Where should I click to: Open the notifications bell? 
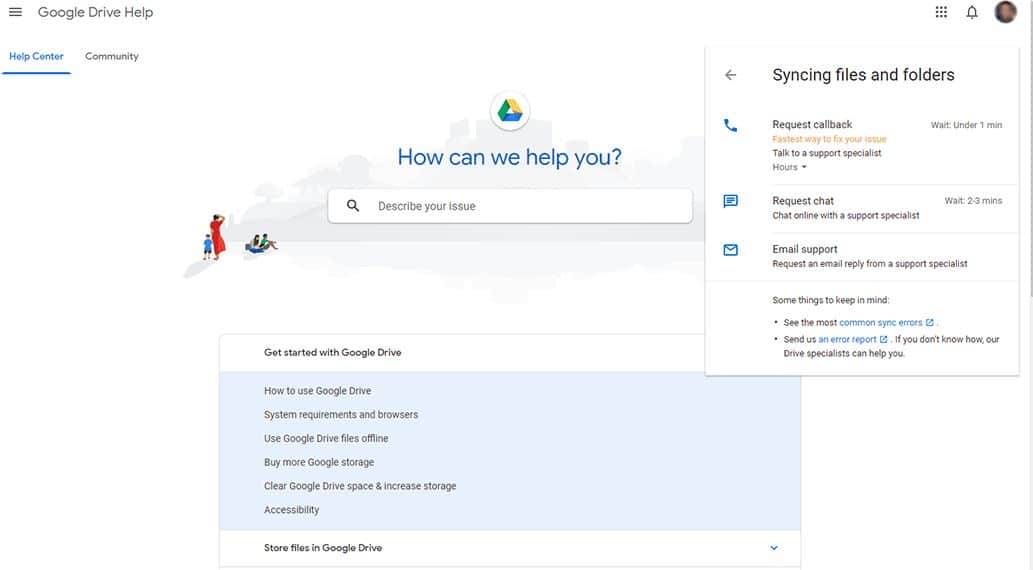pos(972,12)
